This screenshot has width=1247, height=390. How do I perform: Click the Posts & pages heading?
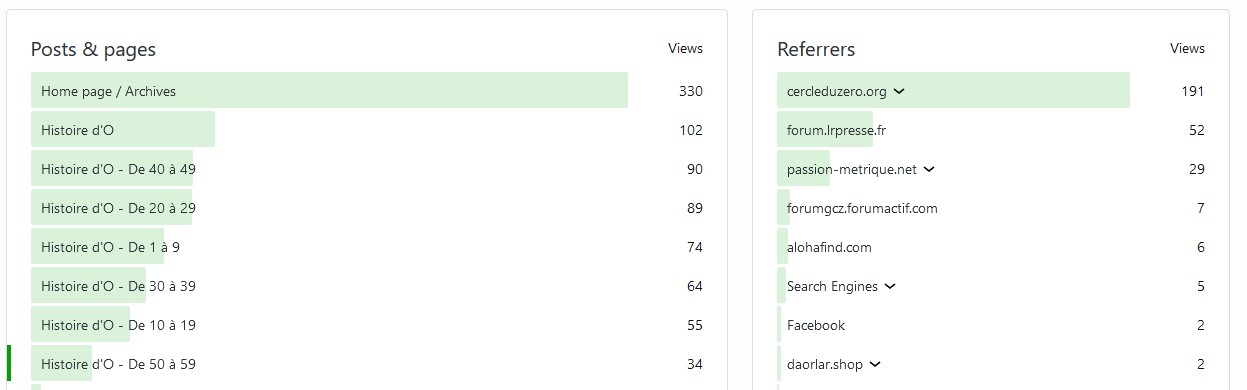pyautogui.click(x=93, y=50)
